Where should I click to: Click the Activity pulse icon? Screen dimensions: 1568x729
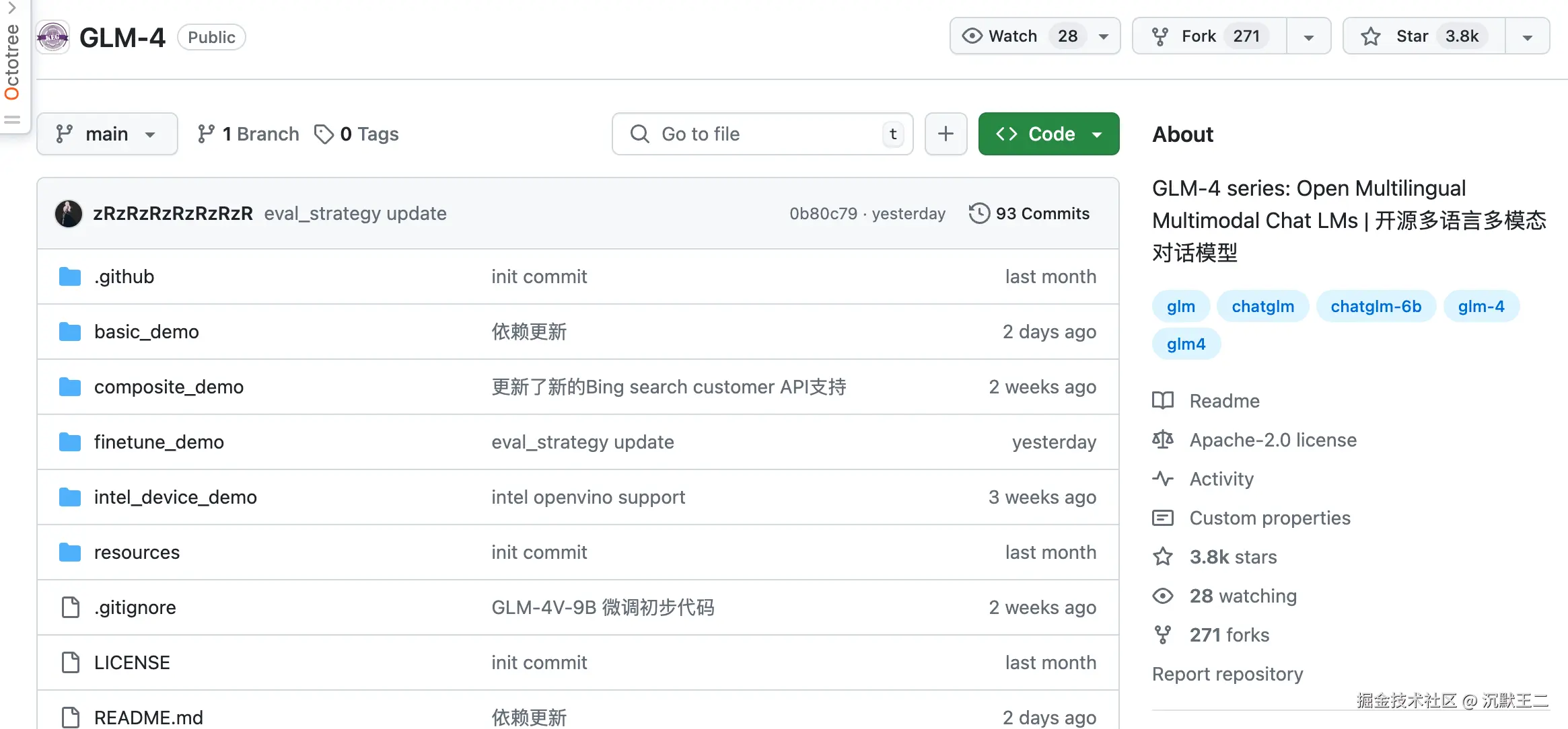coord(1162,479)
